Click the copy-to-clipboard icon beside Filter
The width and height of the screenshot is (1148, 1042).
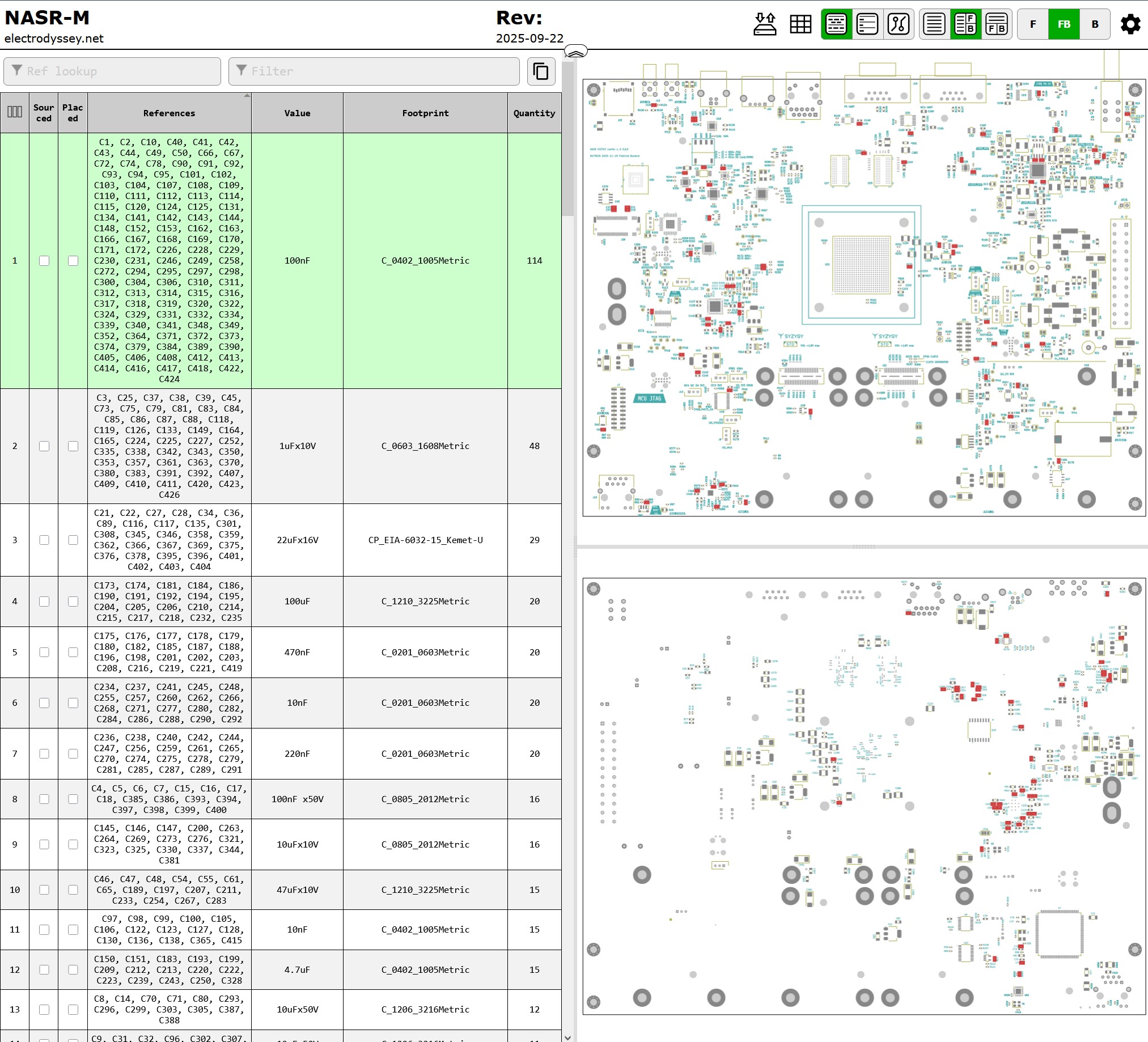click(x=540, y=71)
